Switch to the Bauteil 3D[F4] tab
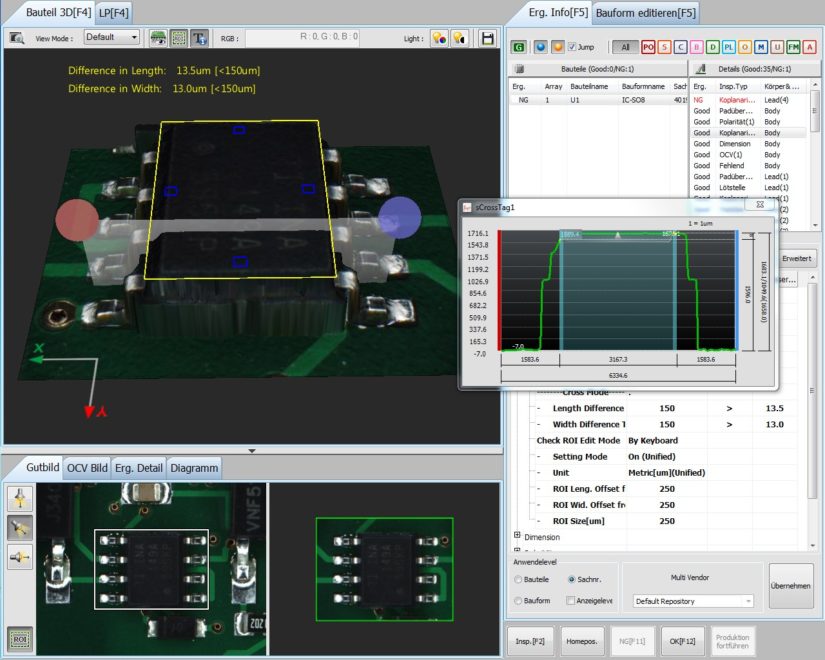Image resolution: width=825 pixels, height=660 pixels. coord(58,12)
